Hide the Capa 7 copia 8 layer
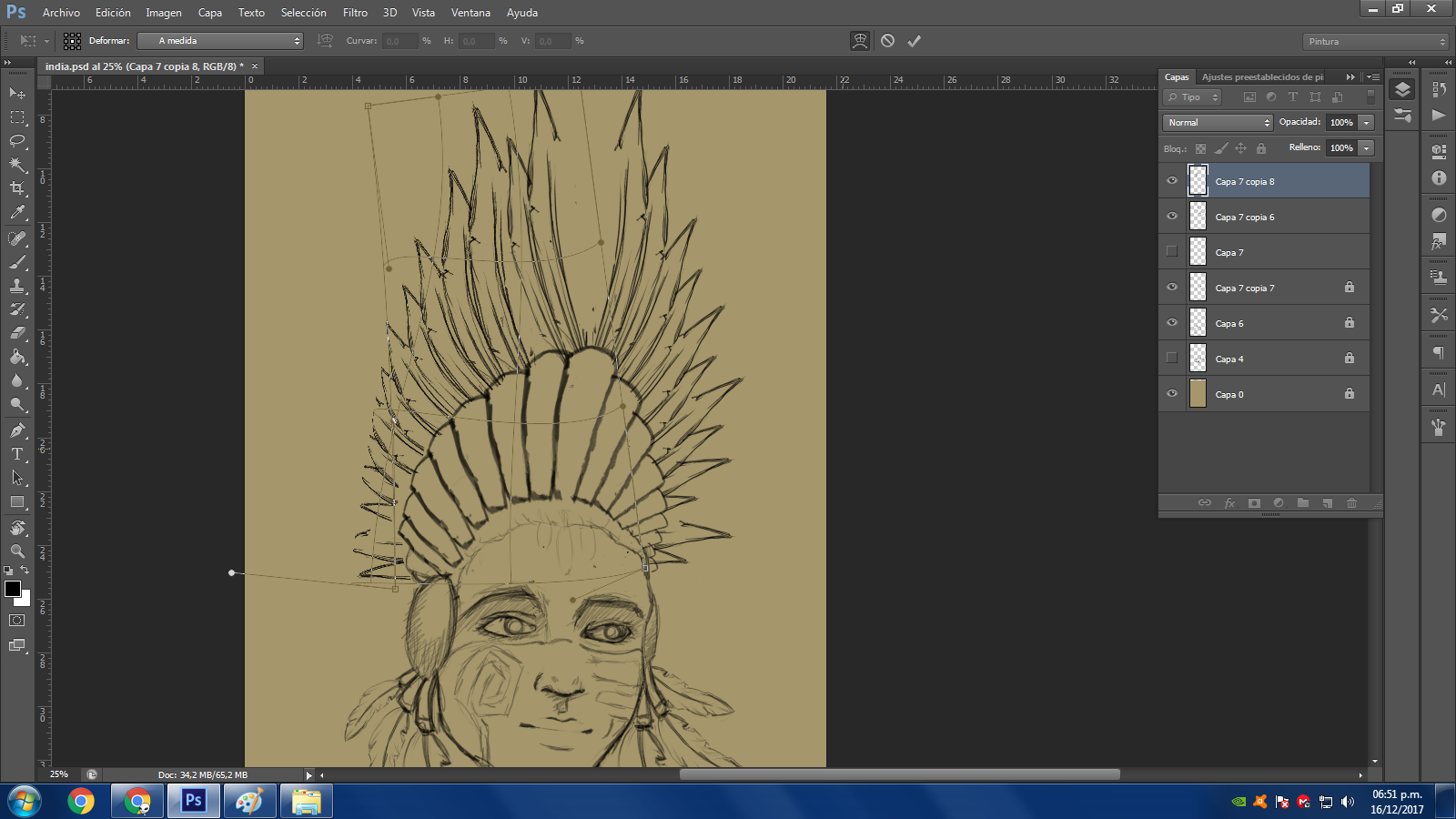The image size is (1456, 819). [x=1172, y=180]
